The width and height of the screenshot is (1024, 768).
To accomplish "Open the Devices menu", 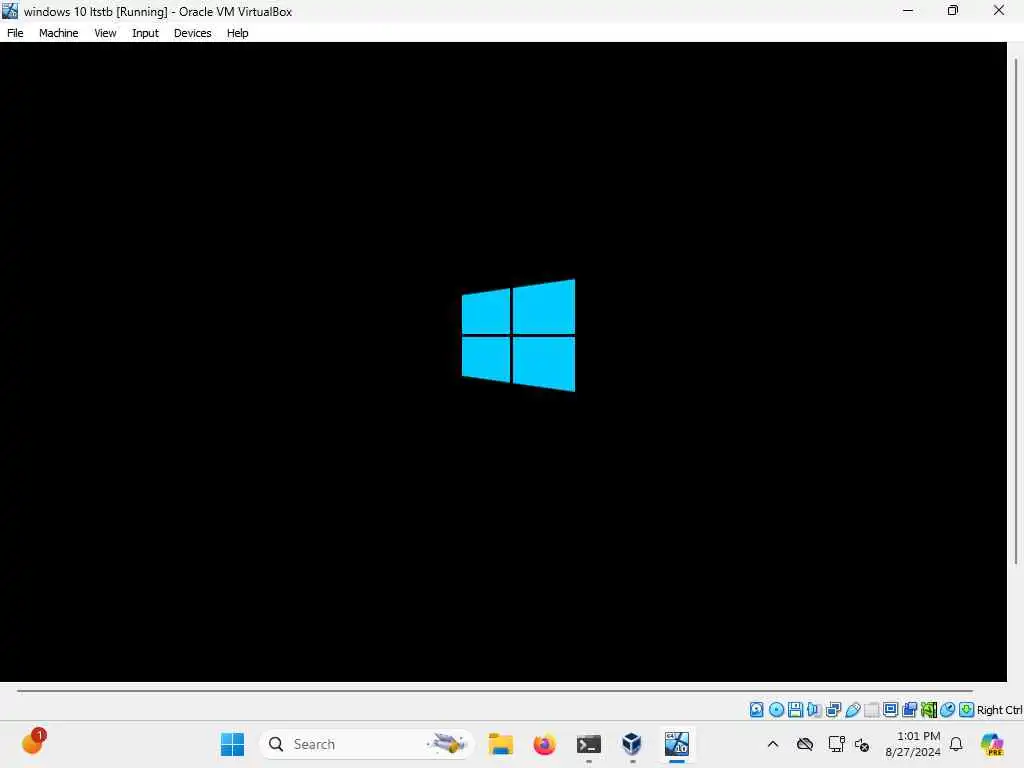I will pyautogui.click(x=193, y=33).
